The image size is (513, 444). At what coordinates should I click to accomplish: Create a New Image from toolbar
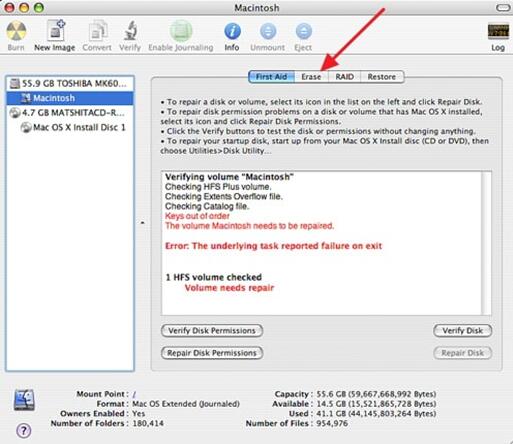(55, 31)
